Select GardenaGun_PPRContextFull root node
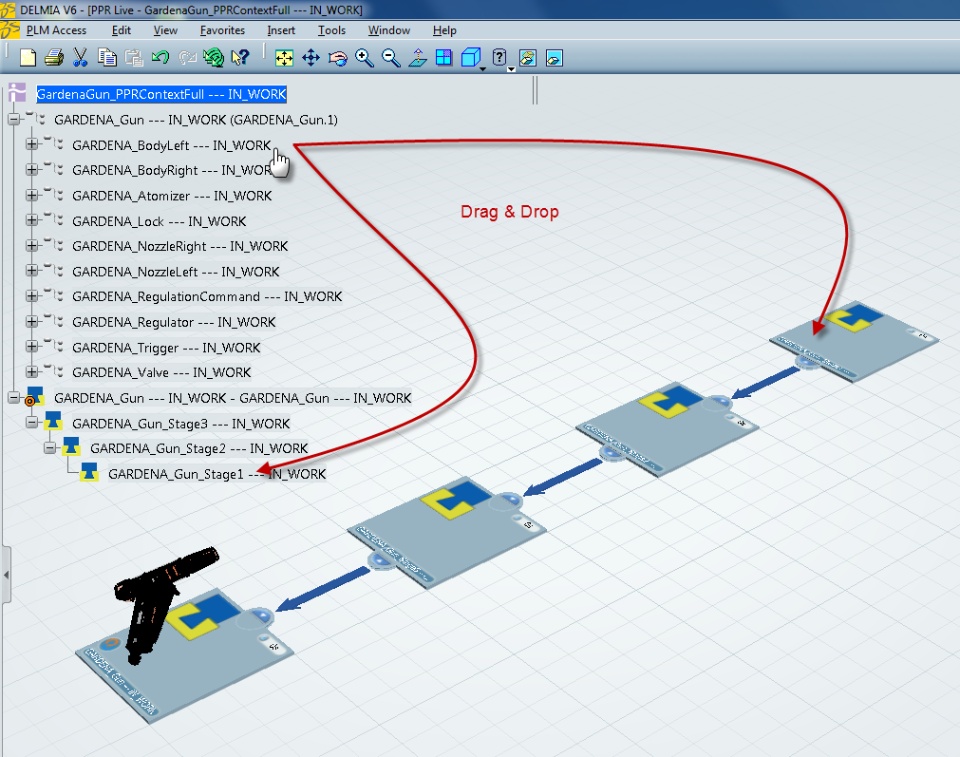The width and height of the screenshot is (960, 757). pos(161,94)
